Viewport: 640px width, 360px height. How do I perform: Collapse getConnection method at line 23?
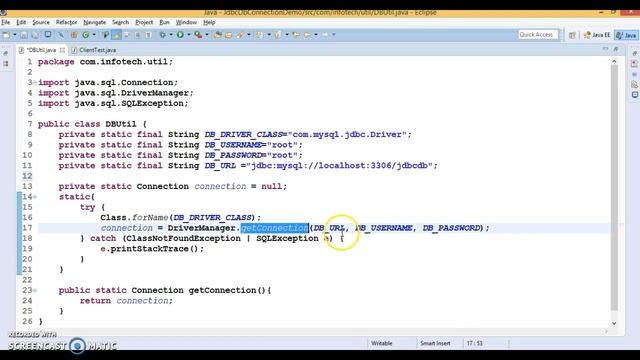coord(35,291)
